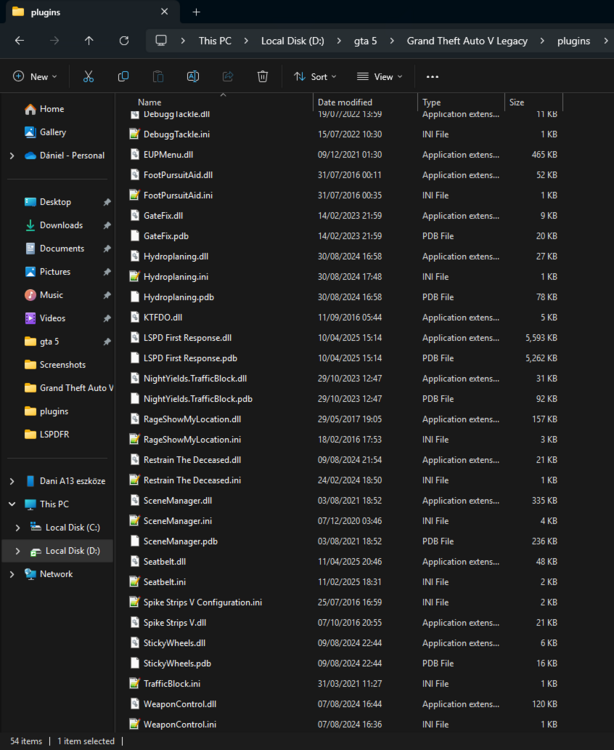Click Grand Theft Auto V Legacy breadcrumb

(x=467, y=41)
